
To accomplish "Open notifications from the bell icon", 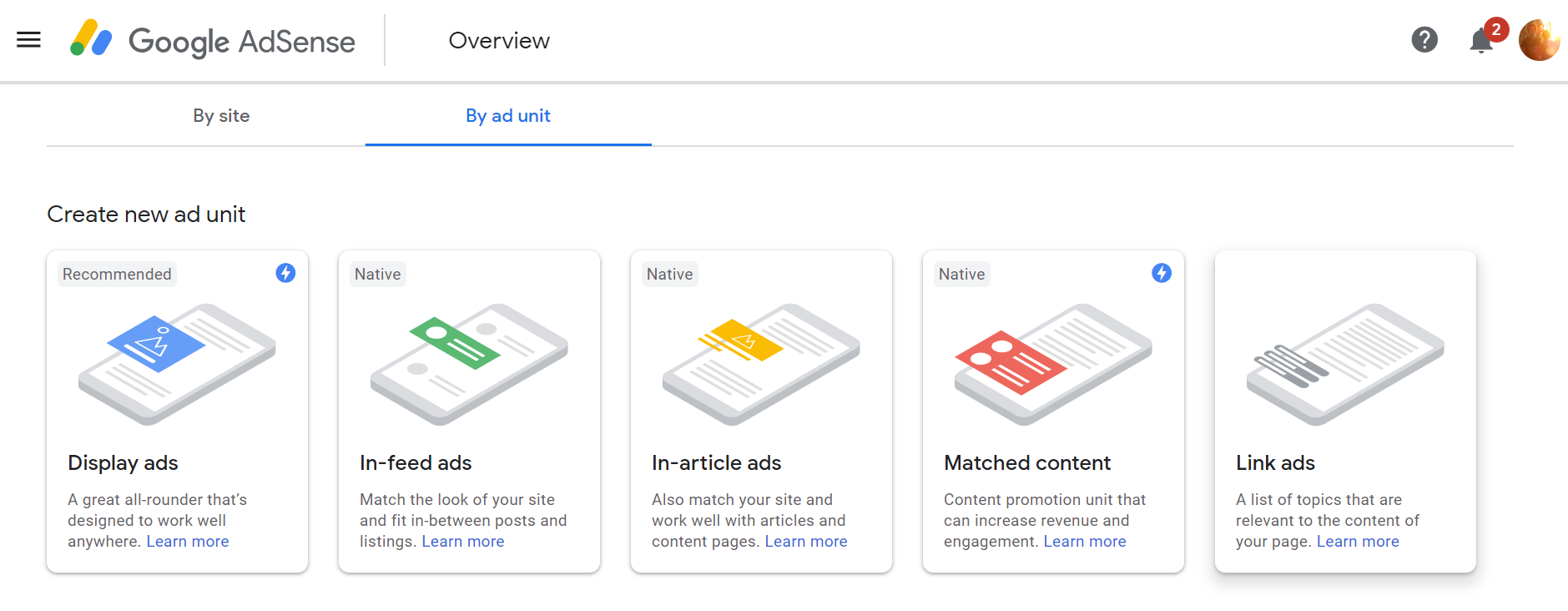I will coord(1481,40).
